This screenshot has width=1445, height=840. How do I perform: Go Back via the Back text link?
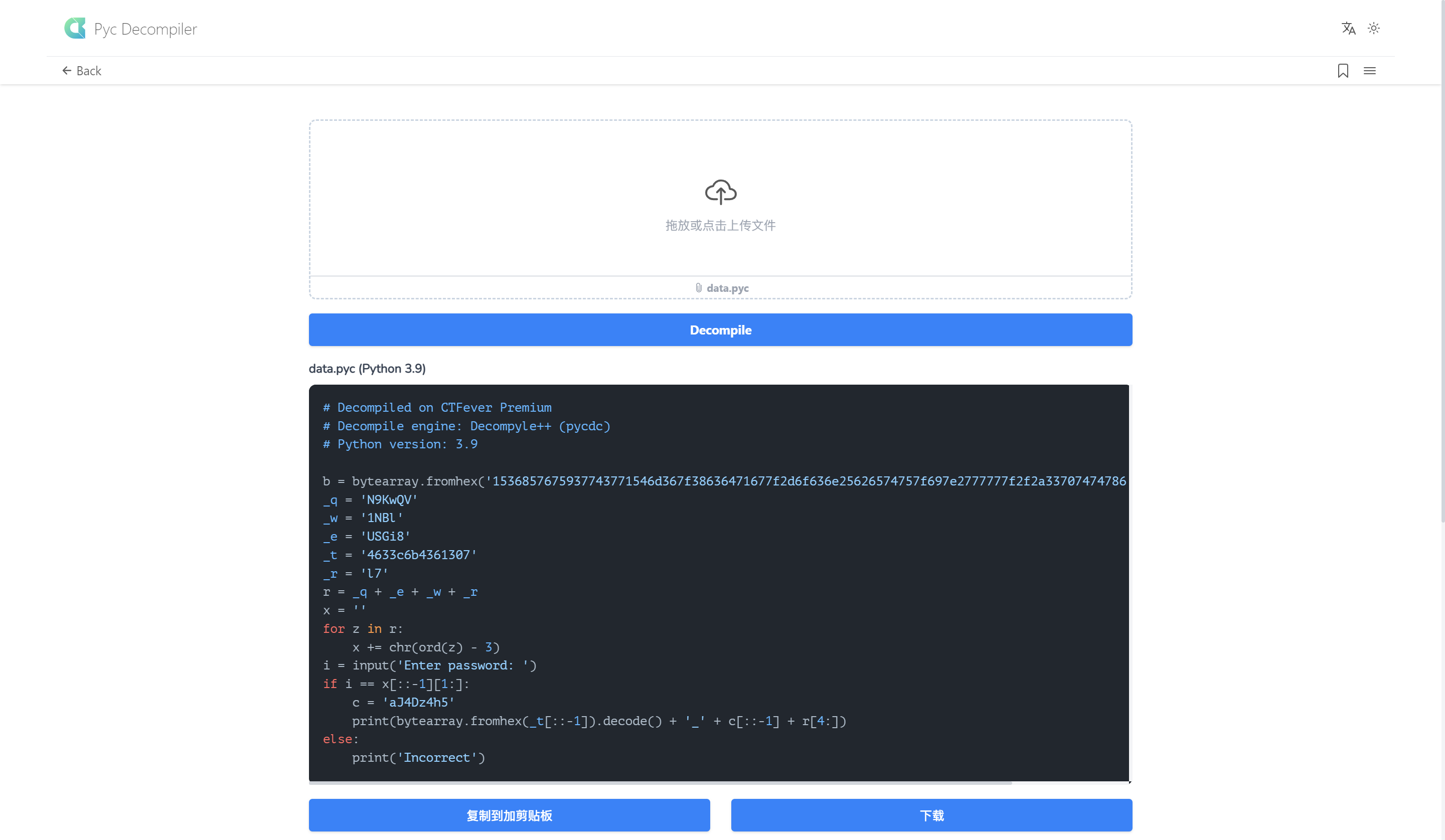tap(89, 71)
